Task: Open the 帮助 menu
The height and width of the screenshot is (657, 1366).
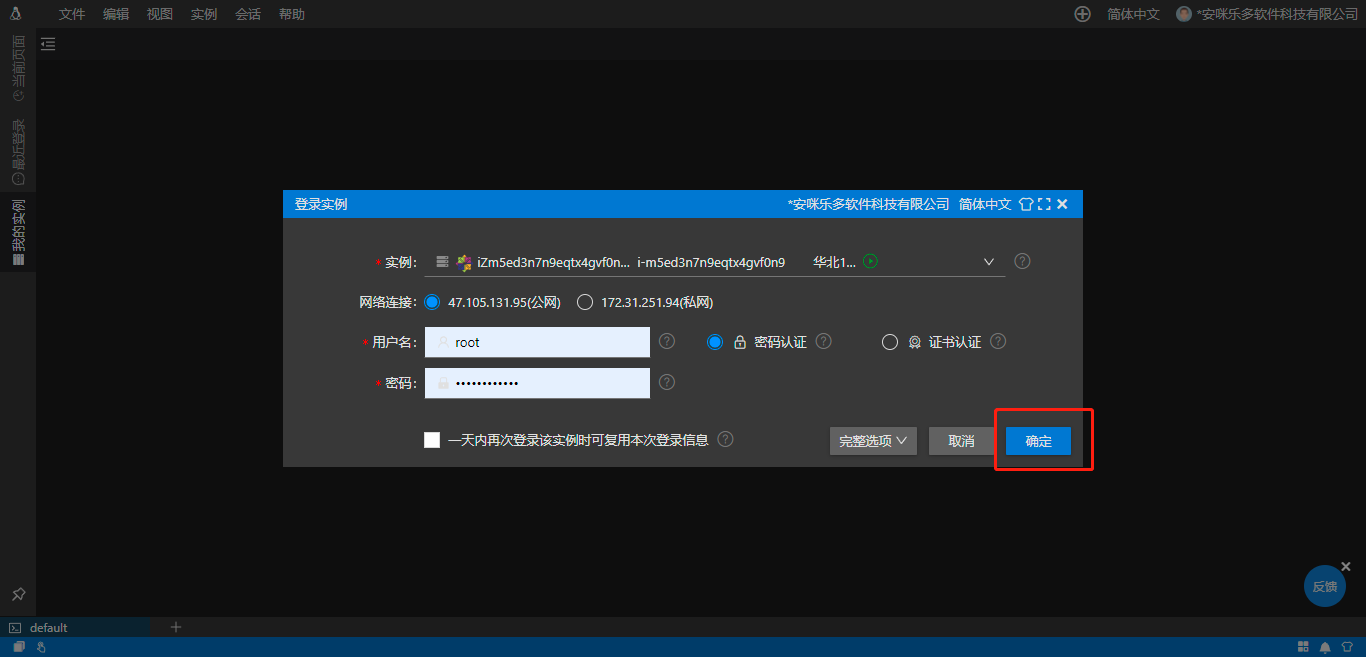Action: (292, 14)
